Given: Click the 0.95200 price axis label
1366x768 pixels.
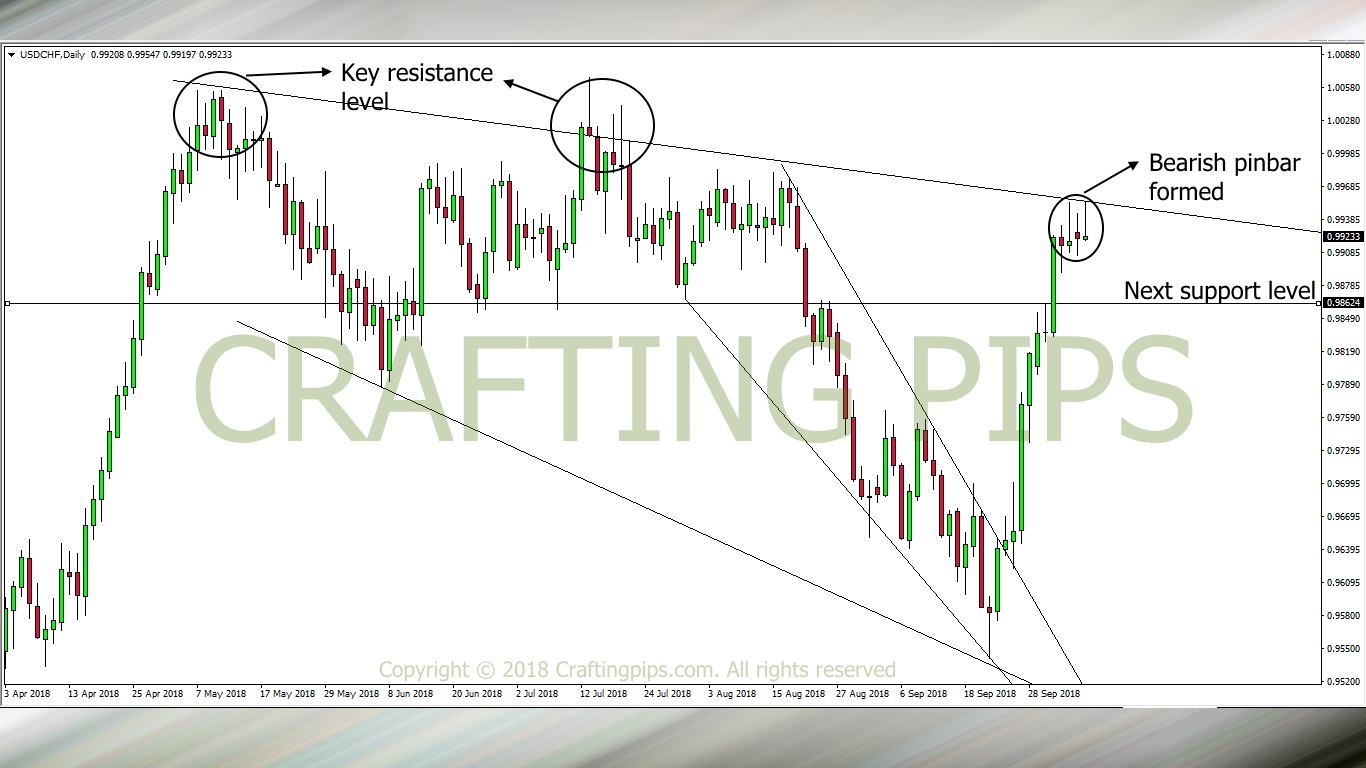Looking at the screenshot, I should [x=1343, y=682].
